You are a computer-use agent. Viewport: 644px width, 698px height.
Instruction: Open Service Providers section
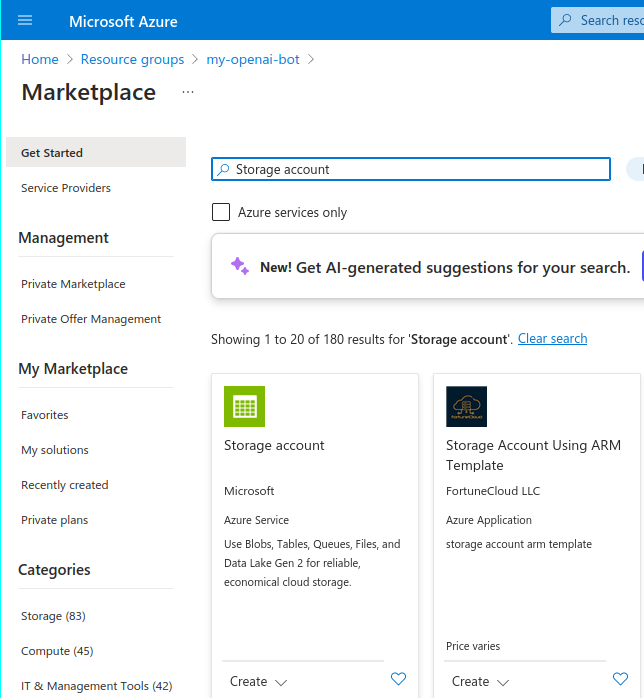tap(66, 188)
